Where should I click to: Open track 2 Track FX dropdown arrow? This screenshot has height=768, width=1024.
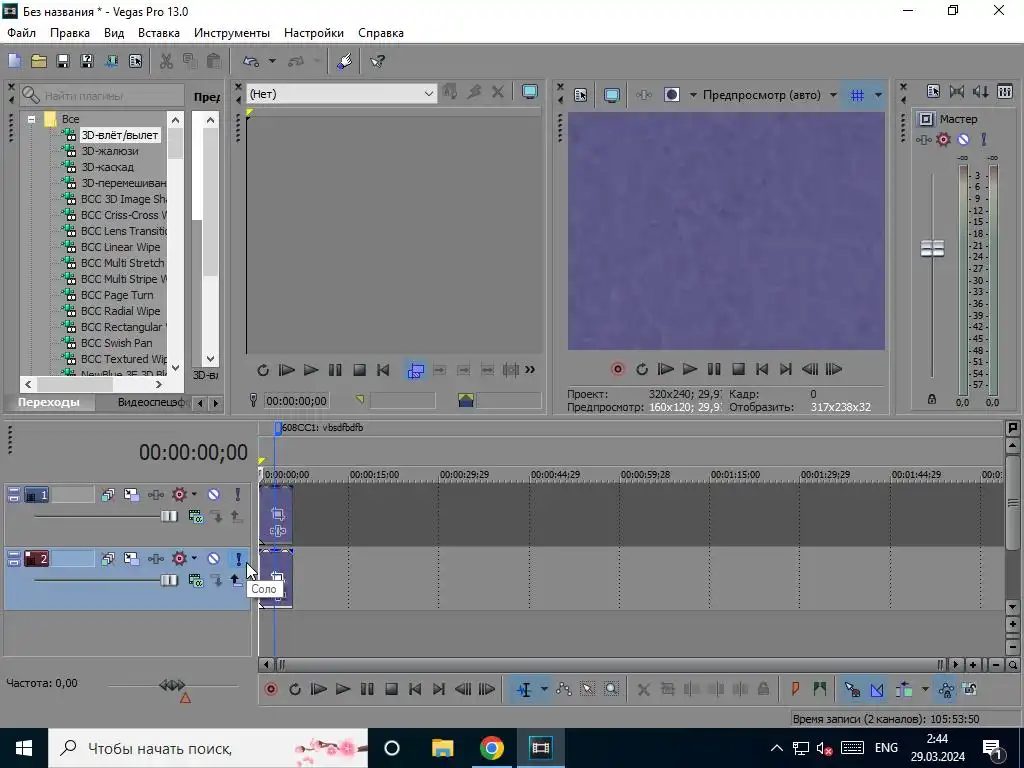pyautogui.click(x=194, y=558)
